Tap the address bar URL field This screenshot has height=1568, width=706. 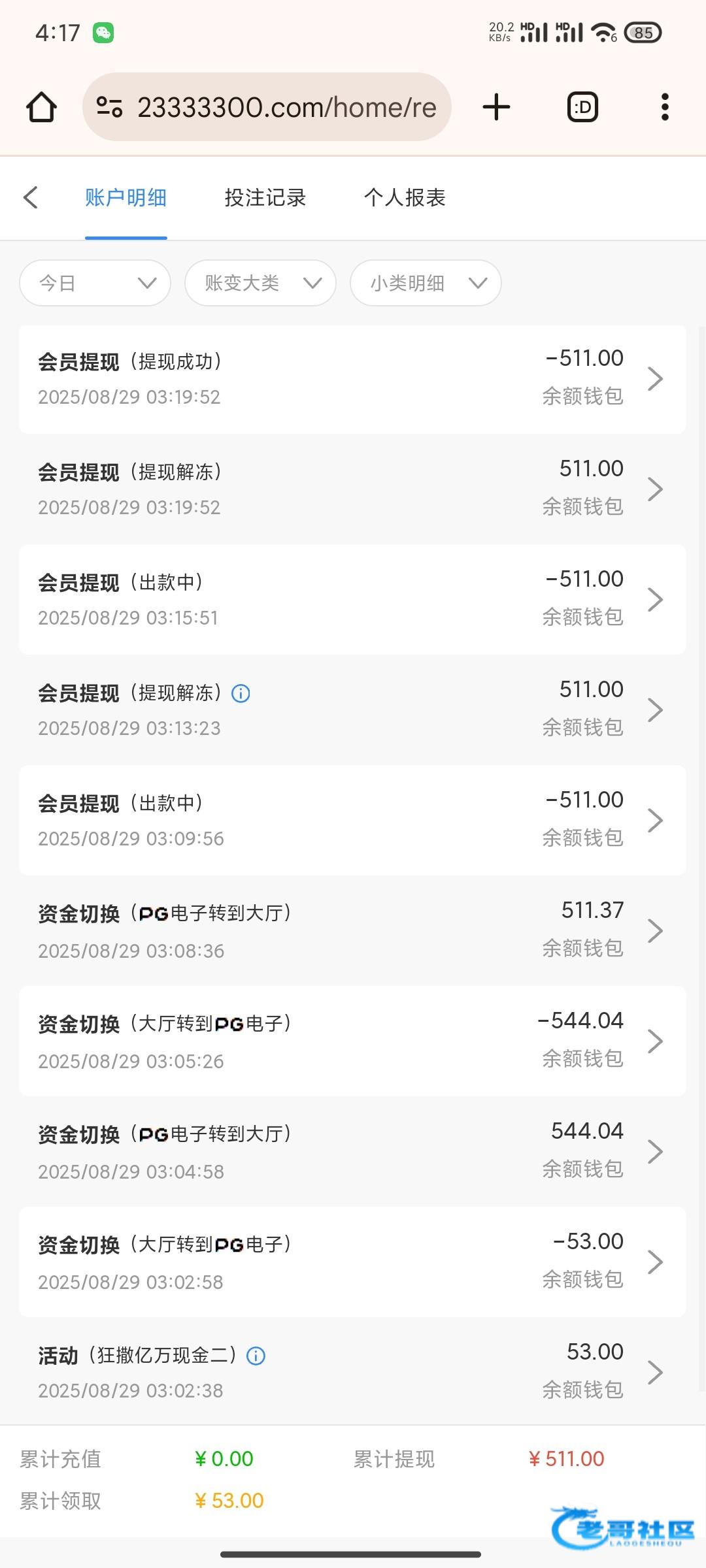286,107
